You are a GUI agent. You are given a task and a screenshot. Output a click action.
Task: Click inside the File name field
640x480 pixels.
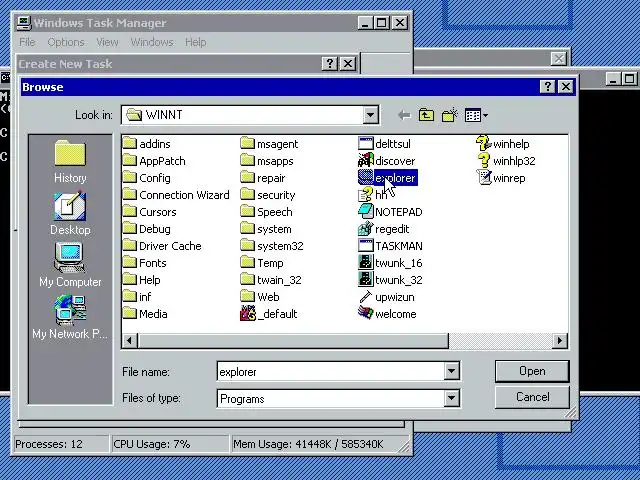(331, 371)
